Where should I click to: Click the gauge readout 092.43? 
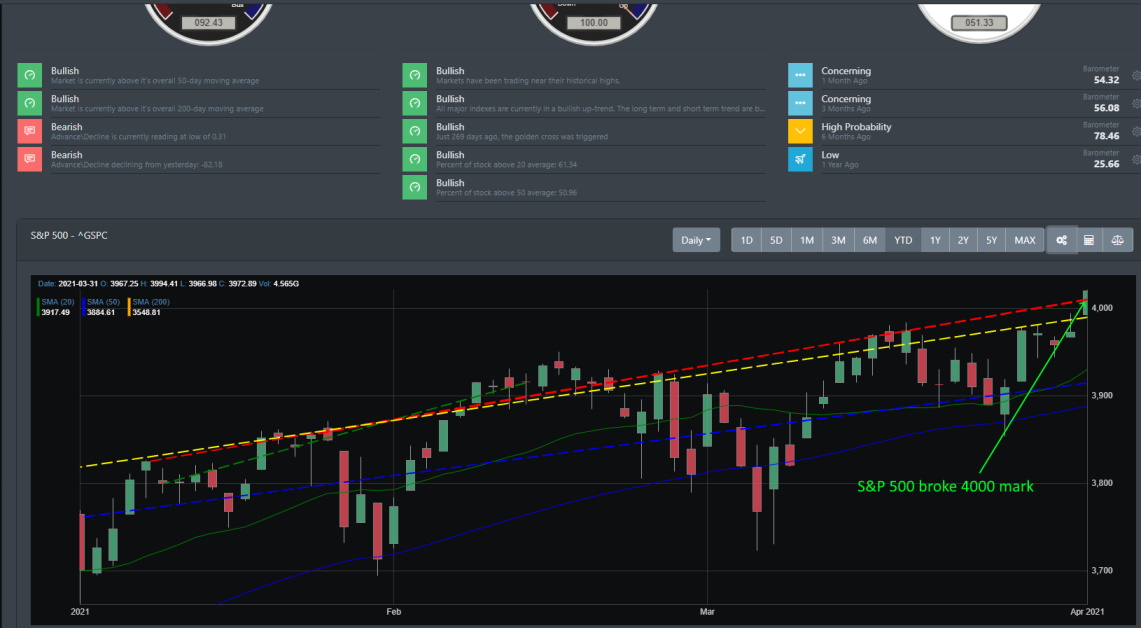(208, 23)
